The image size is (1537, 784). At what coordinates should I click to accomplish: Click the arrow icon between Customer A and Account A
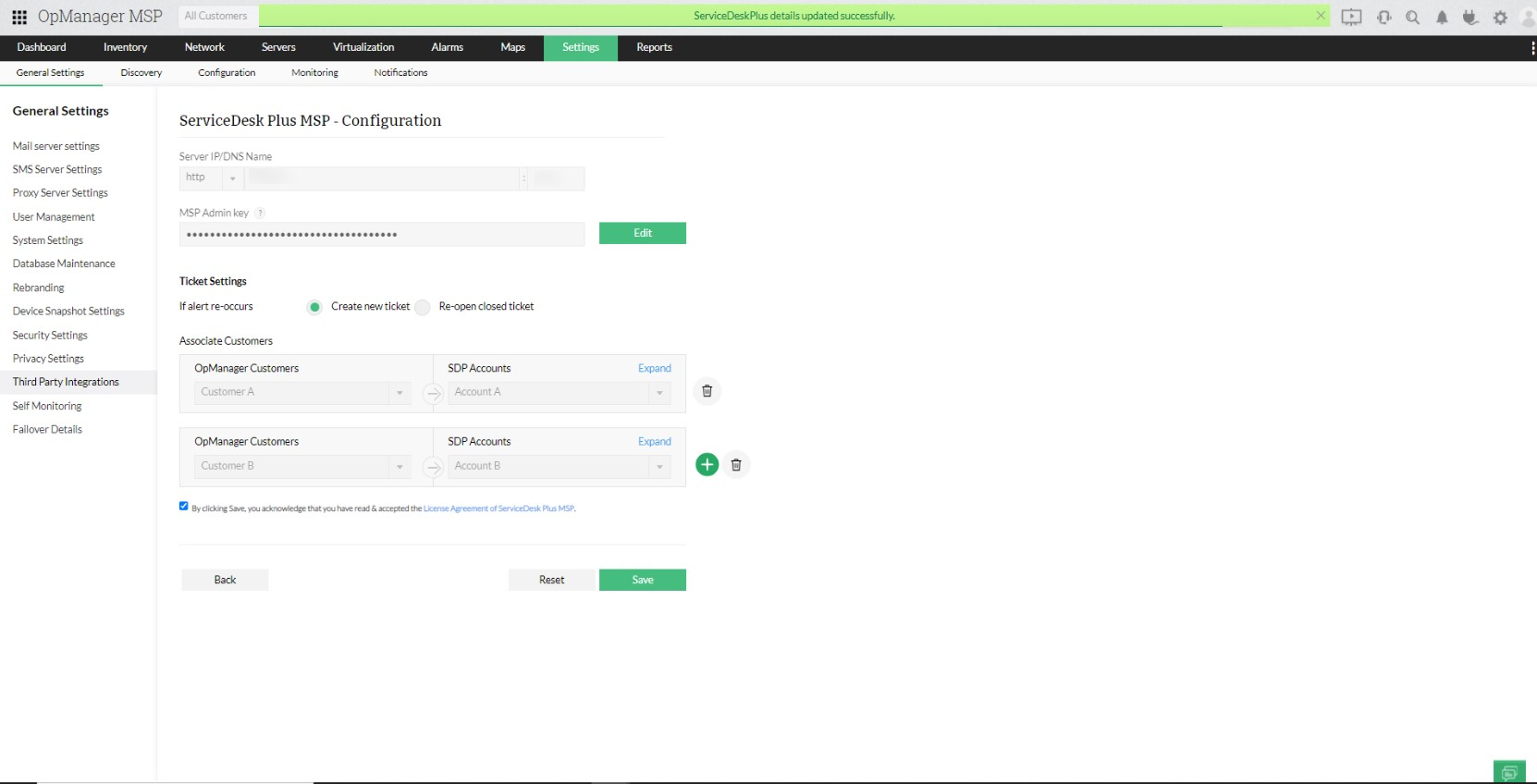pos(432,394)
